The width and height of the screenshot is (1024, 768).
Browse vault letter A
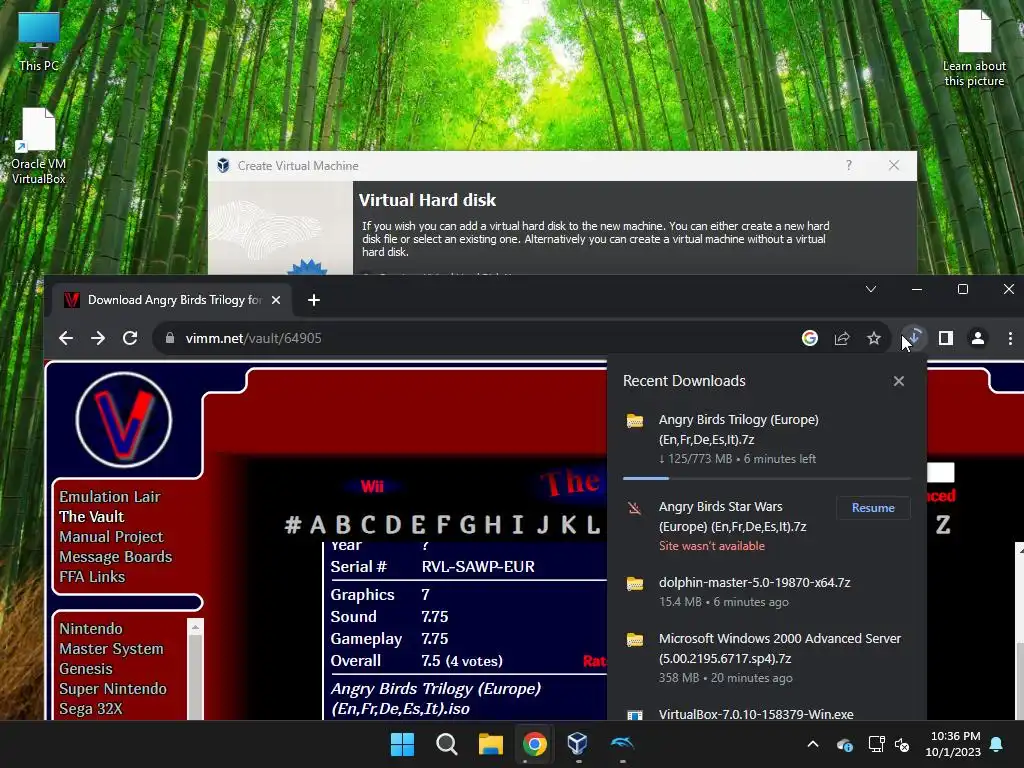click(318, 524)
